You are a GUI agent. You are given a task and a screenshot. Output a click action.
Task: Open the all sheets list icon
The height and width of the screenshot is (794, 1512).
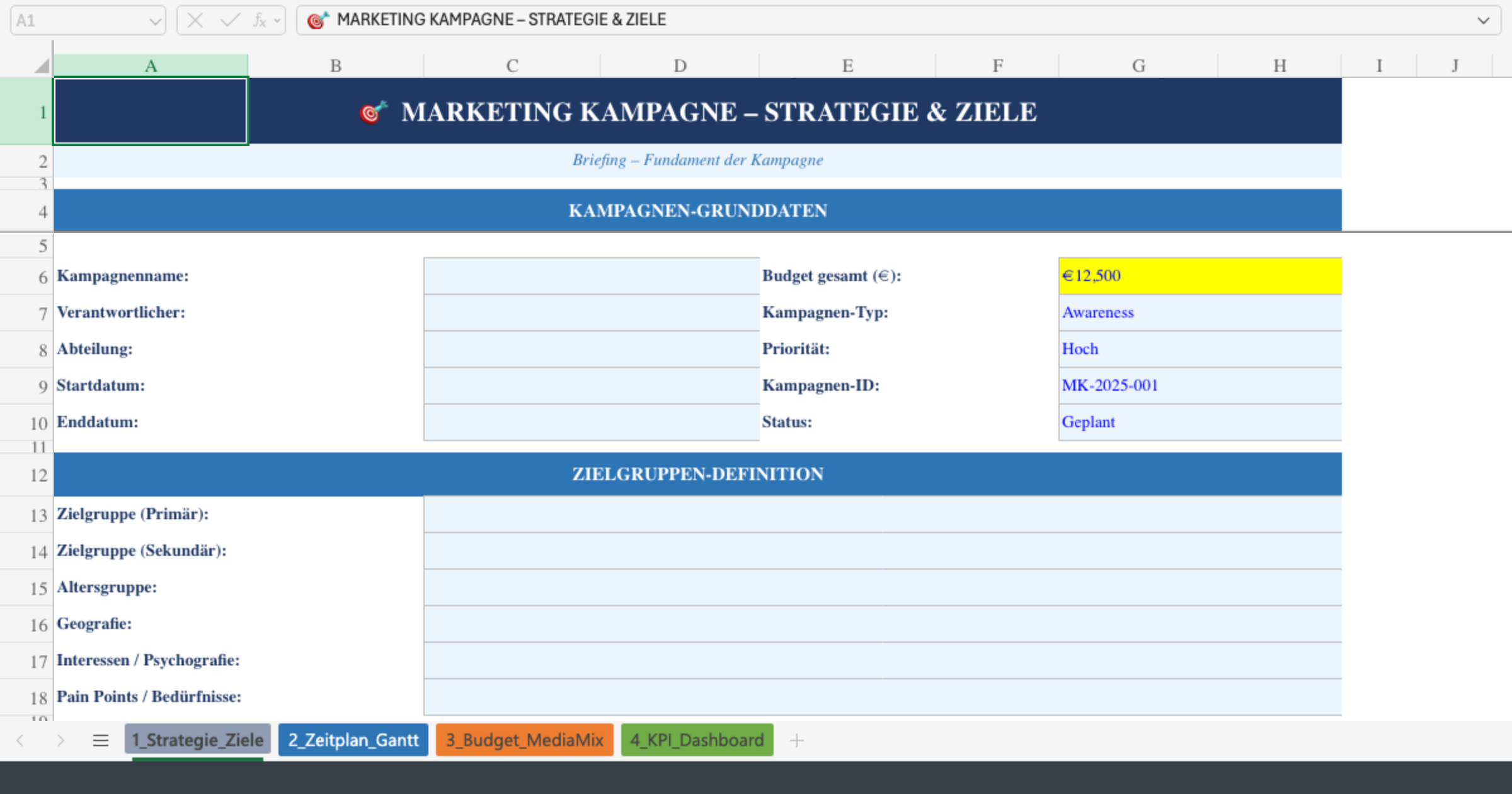[101, 740]
